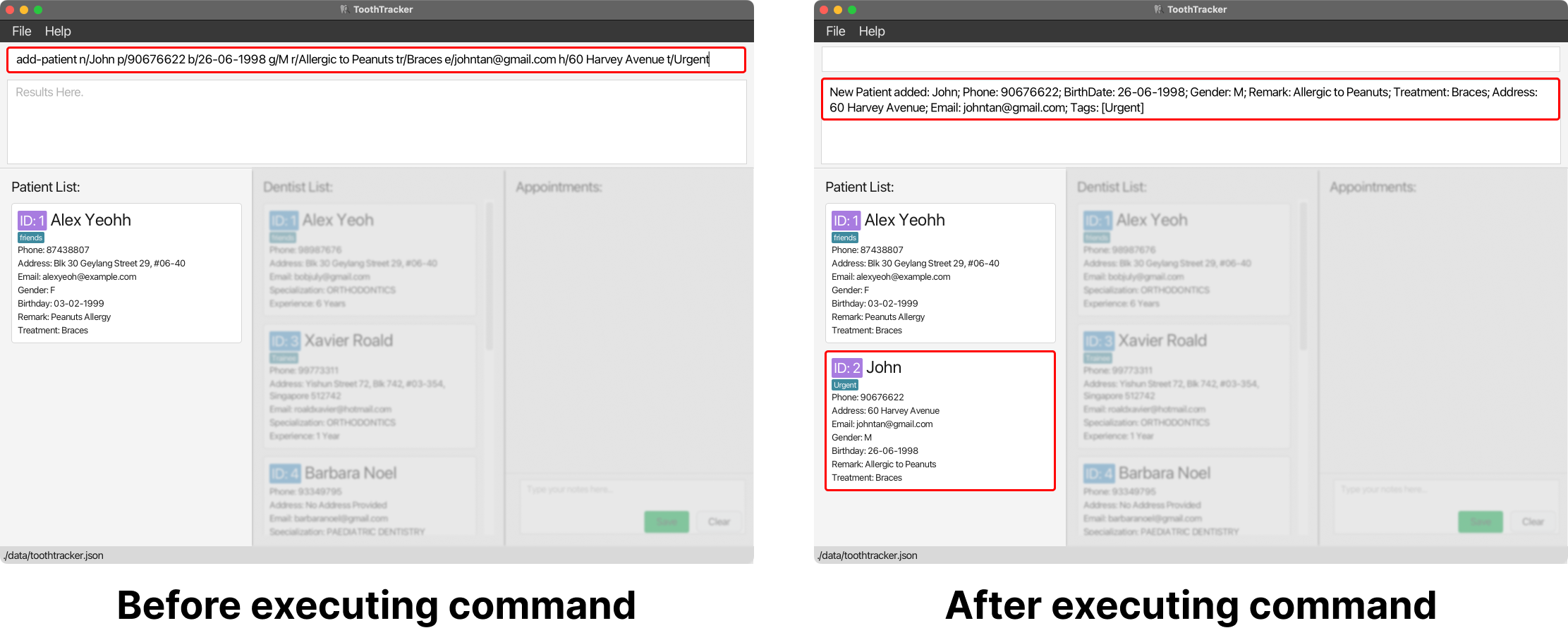This screenshot has height=628, width=1568.
Task: Click the 'Patient List:' heading in right window
Action: pyautogui.click(x=860, y=187)
